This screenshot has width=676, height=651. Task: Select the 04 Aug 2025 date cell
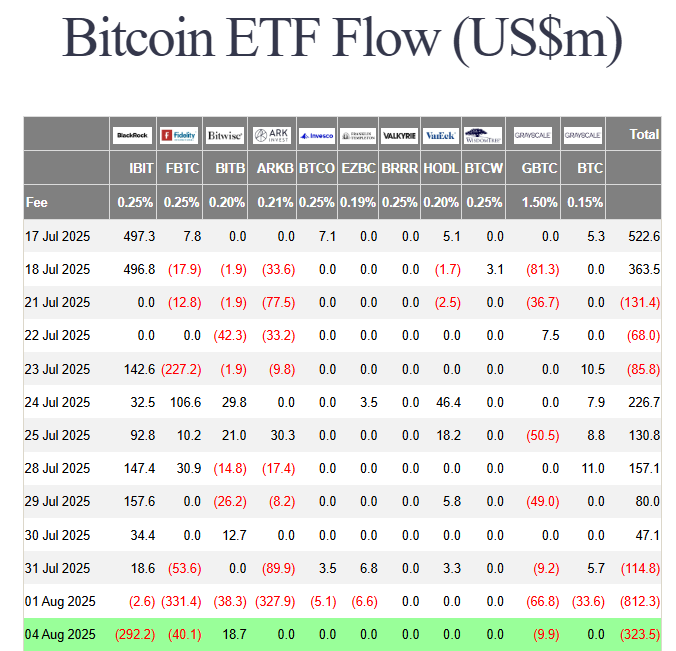[61, 634]
